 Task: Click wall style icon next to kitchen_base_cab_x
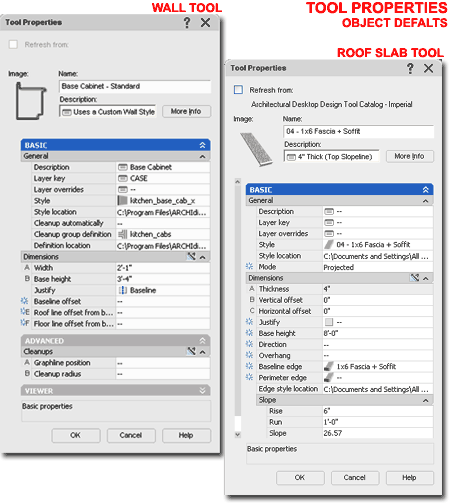point(122,200)
